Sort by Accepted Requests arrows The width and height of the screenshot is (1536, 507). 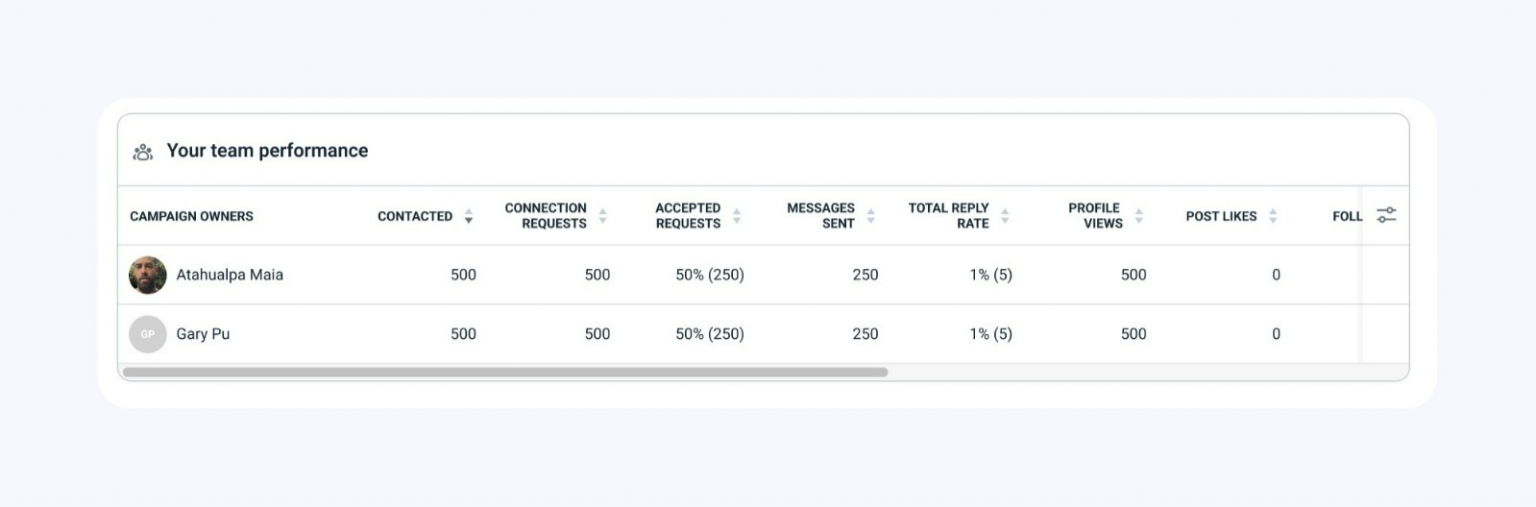736,216
